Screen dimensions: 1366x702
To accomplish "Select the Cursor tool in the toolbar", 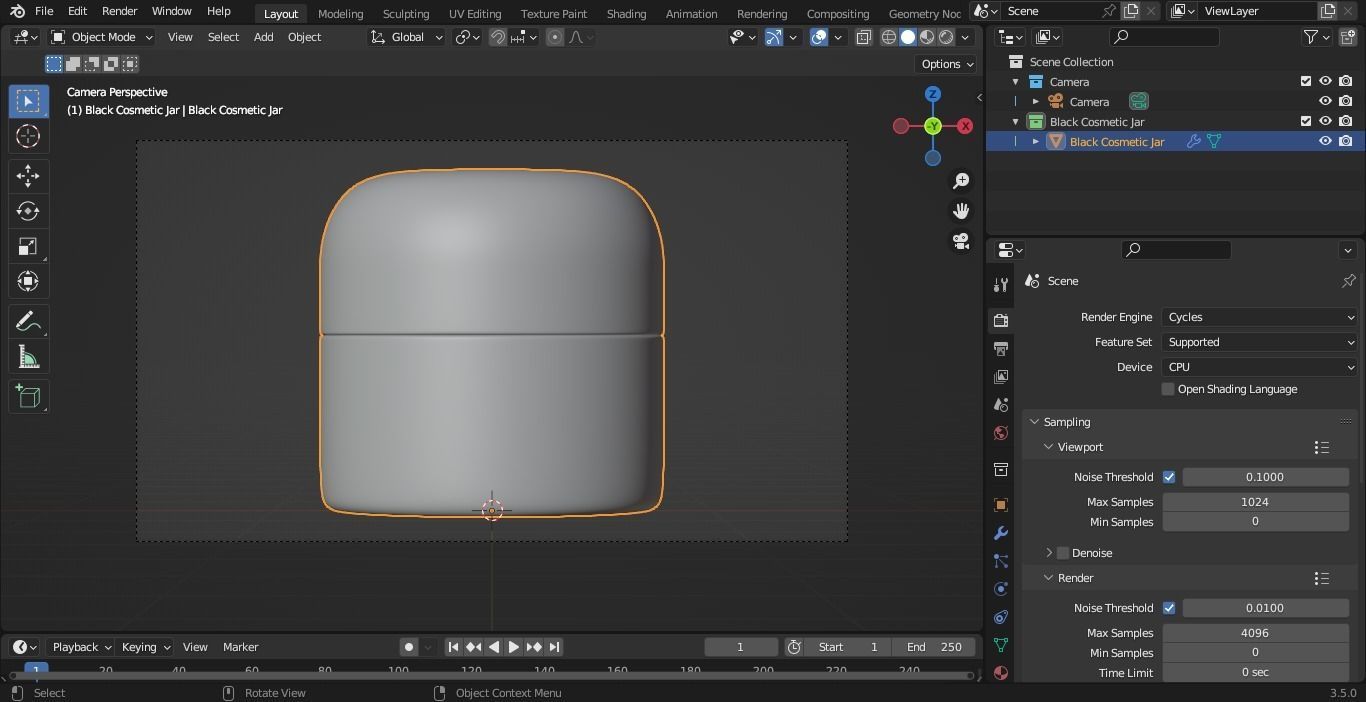I will coord(28,136).
